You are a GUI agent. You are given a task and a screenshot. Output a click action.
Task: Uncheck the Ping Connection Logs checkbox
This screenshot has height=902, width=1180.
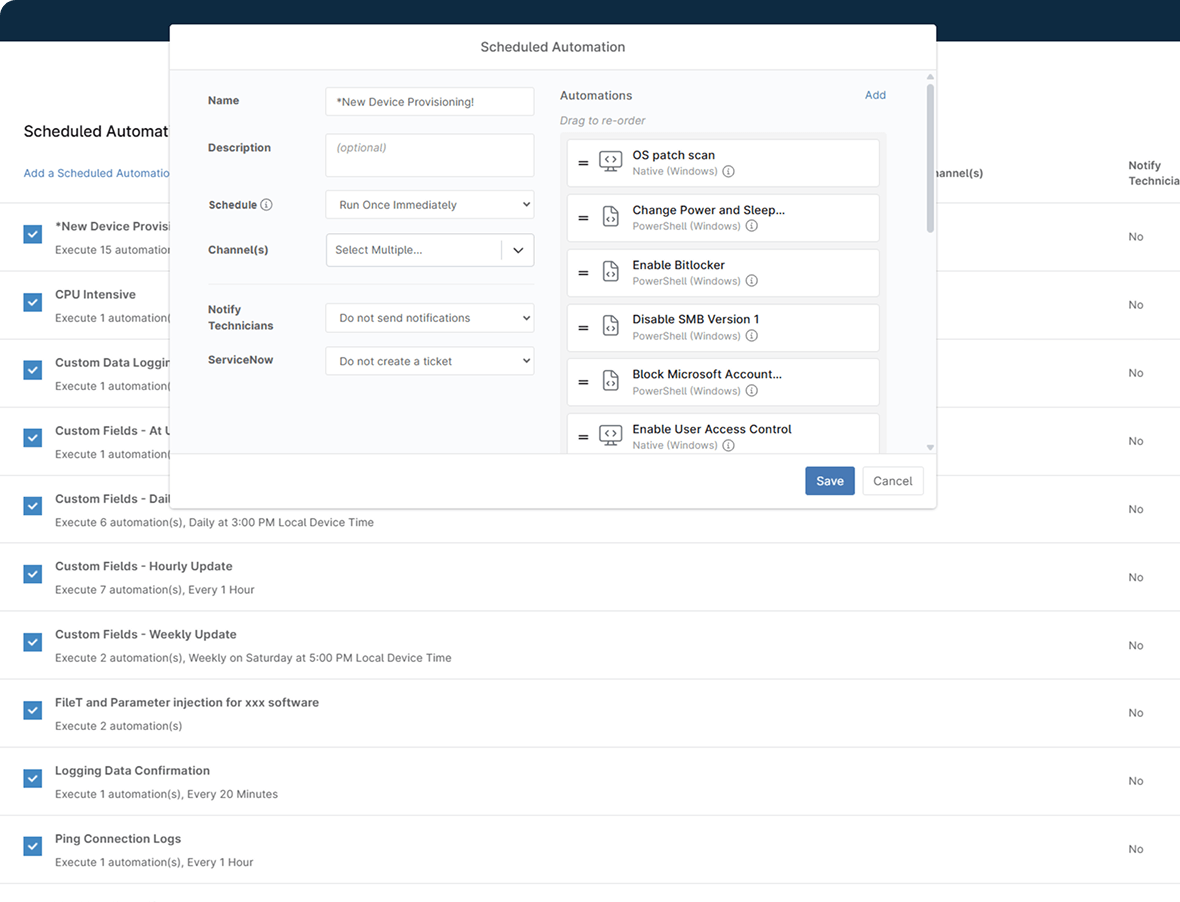[32, 846]
